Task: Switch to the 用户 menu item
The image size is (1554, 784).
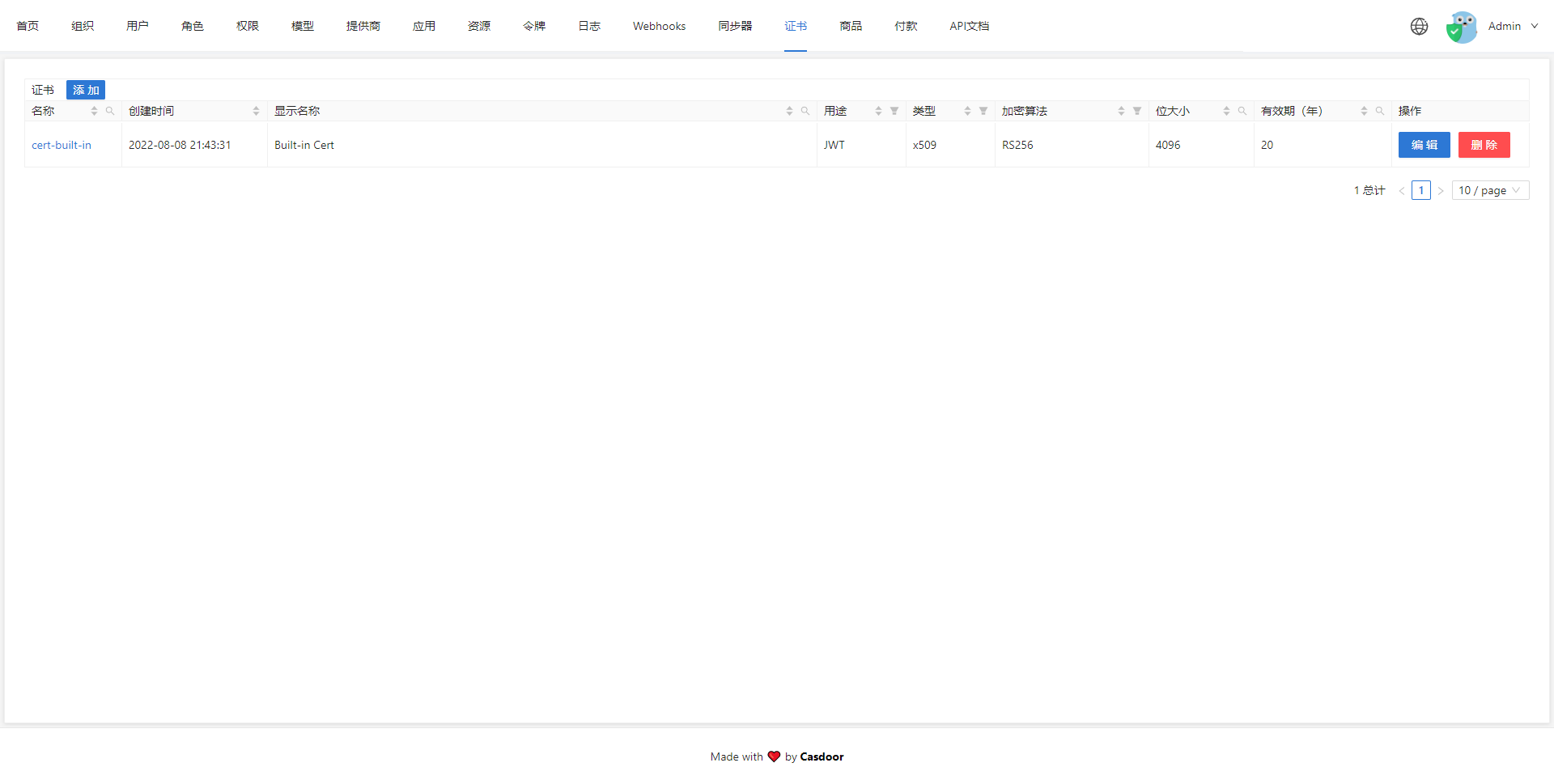Action: pyautogui.click(x=138, y=26)
